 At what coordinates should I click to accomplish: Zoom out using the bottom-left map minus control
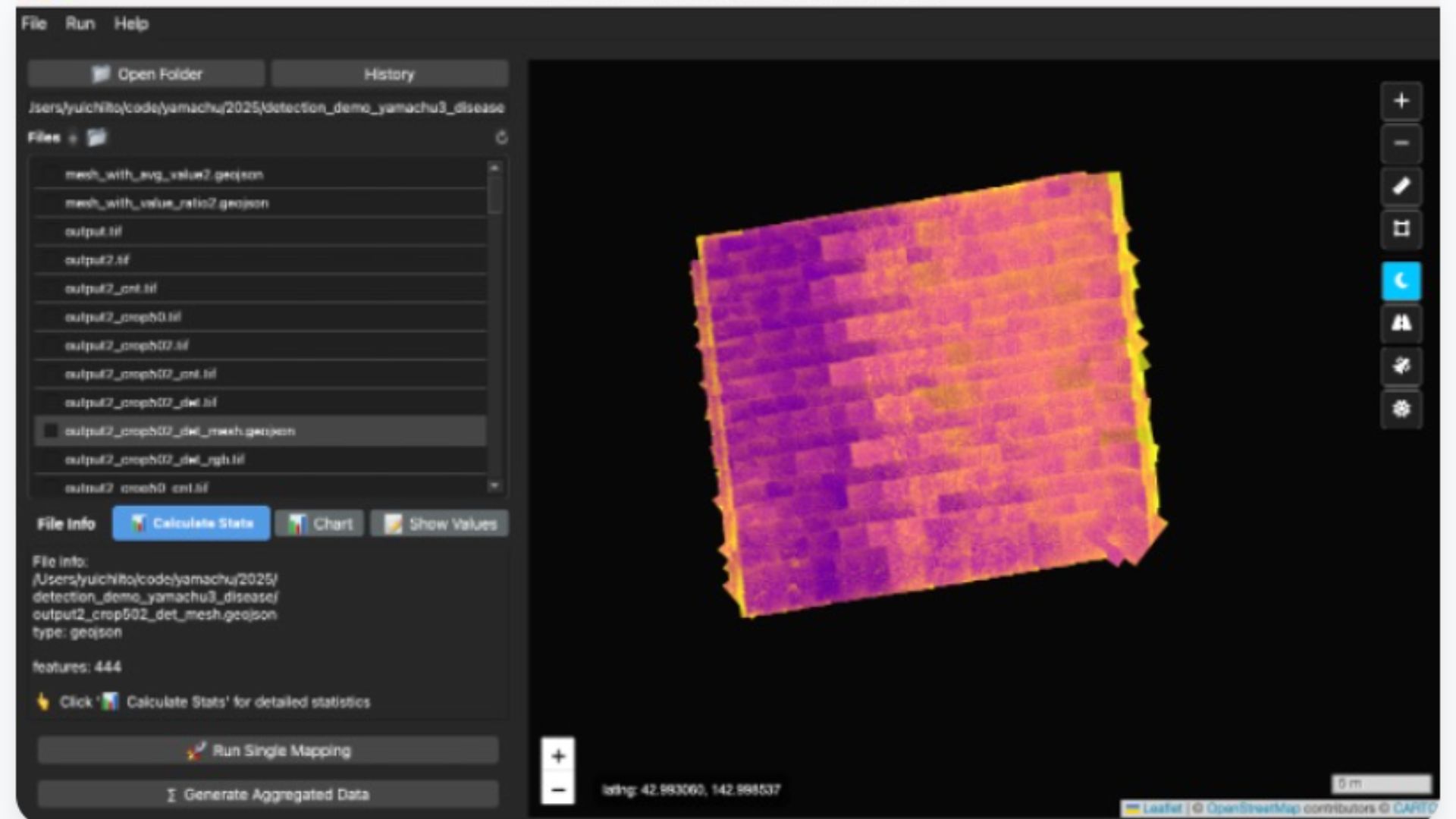559,790
